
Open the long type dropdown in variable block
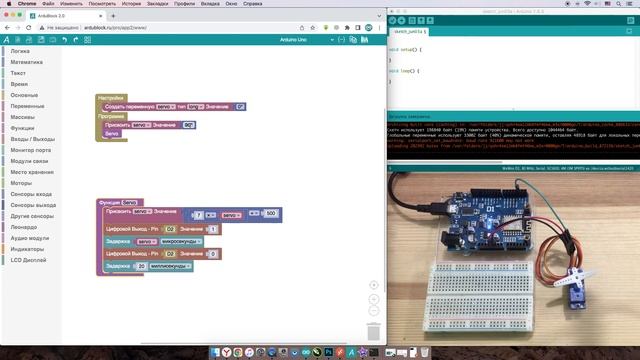(196, 107)
